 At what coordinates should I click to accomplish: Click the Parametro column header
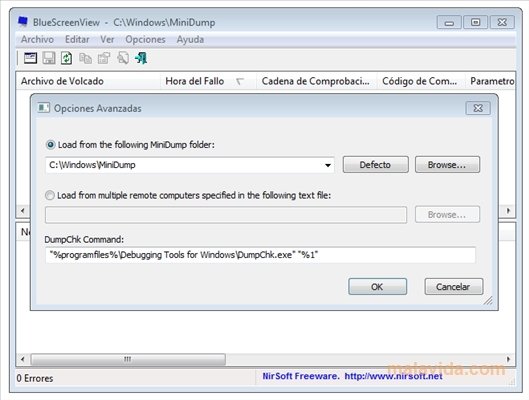[x=491, y=81]
